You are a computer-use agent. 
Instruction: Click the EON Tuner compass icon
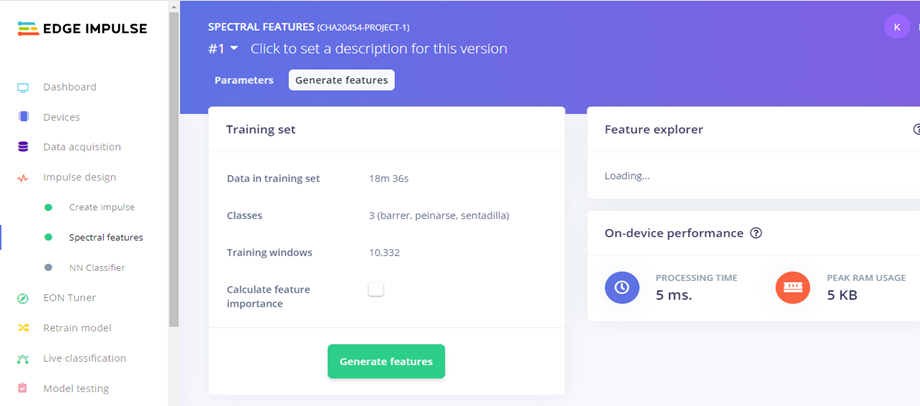coord(23,298)
